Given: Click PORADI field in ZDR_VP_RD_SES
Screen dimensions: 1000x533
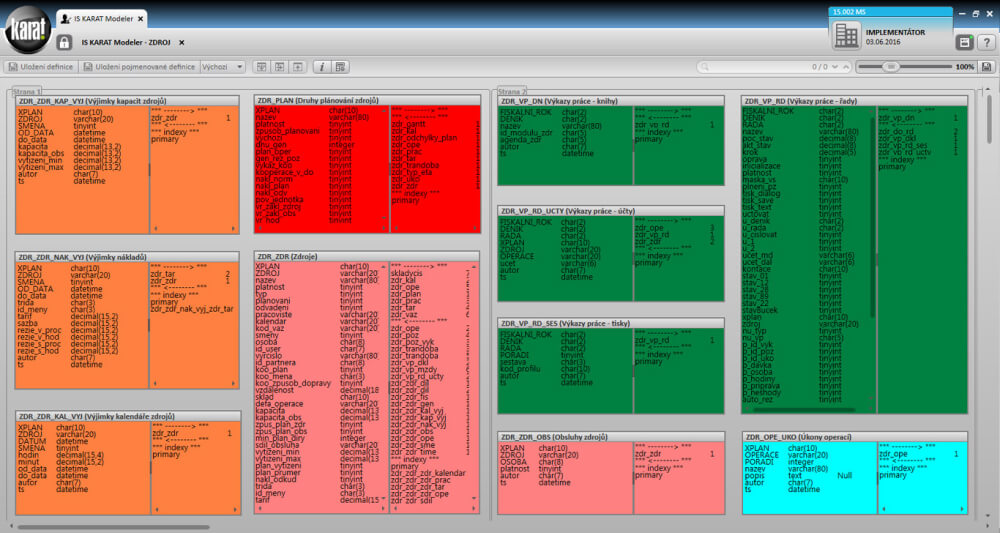Looking at the screenshot, I should pos(515,355).
